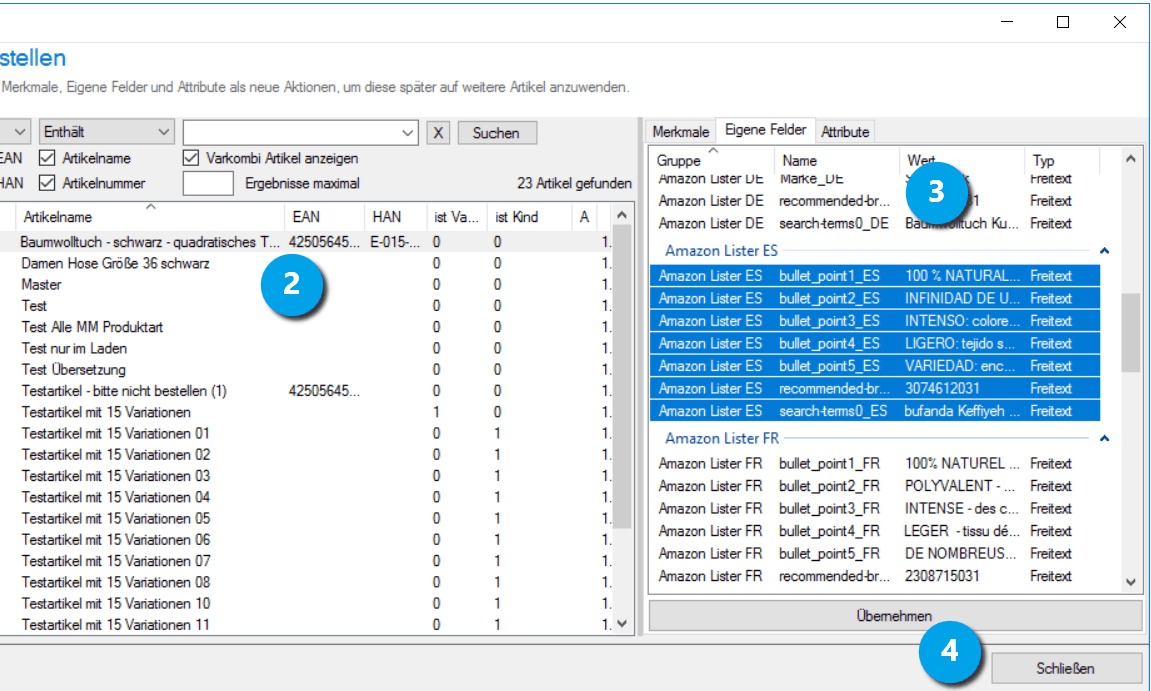Sort by HAN column header
The image size is (1151, 691).
tap(396, 217)
